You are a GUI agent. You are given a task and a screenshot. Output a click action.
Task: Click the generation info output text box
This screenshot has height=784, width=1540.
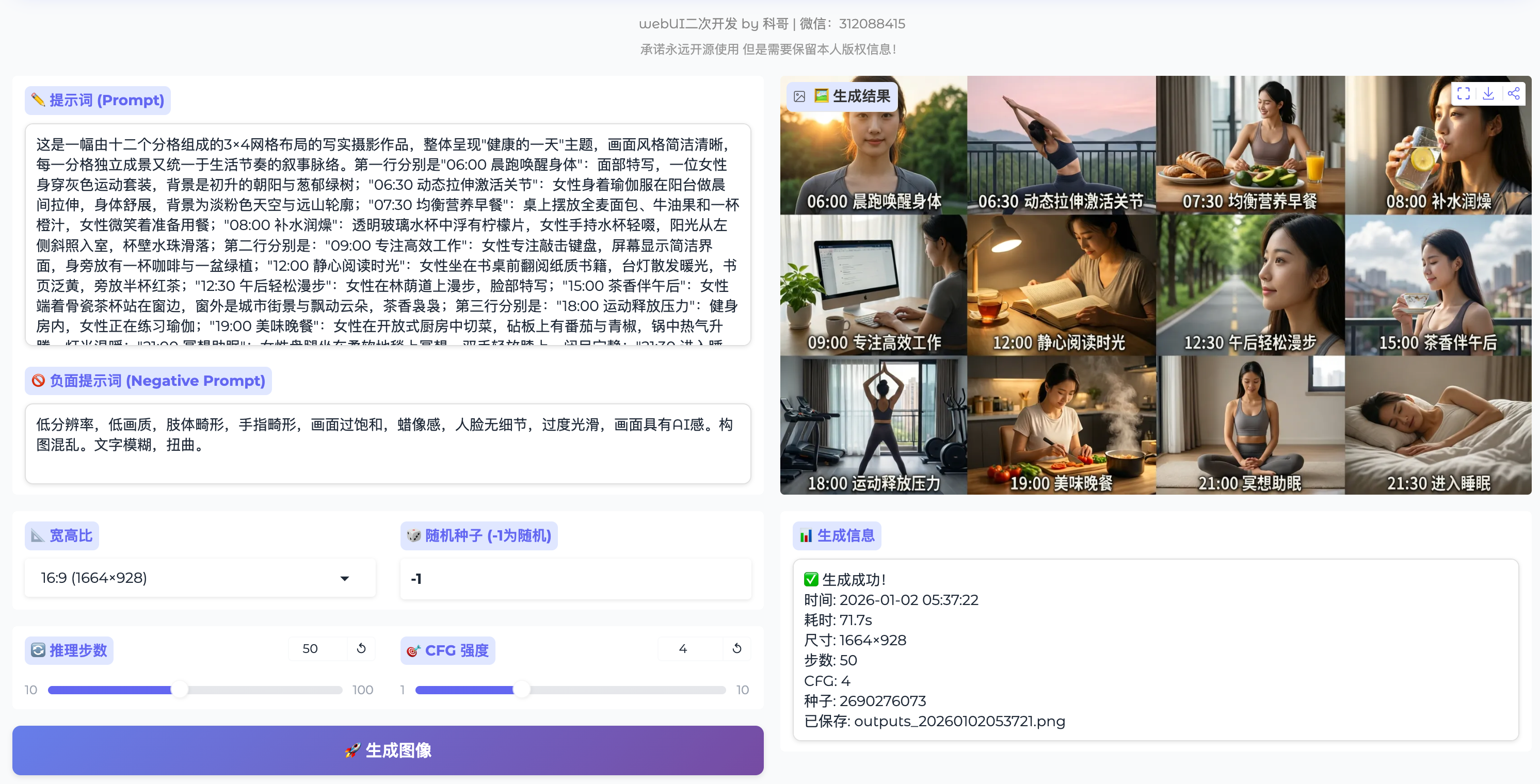[x=1155, y=649]
